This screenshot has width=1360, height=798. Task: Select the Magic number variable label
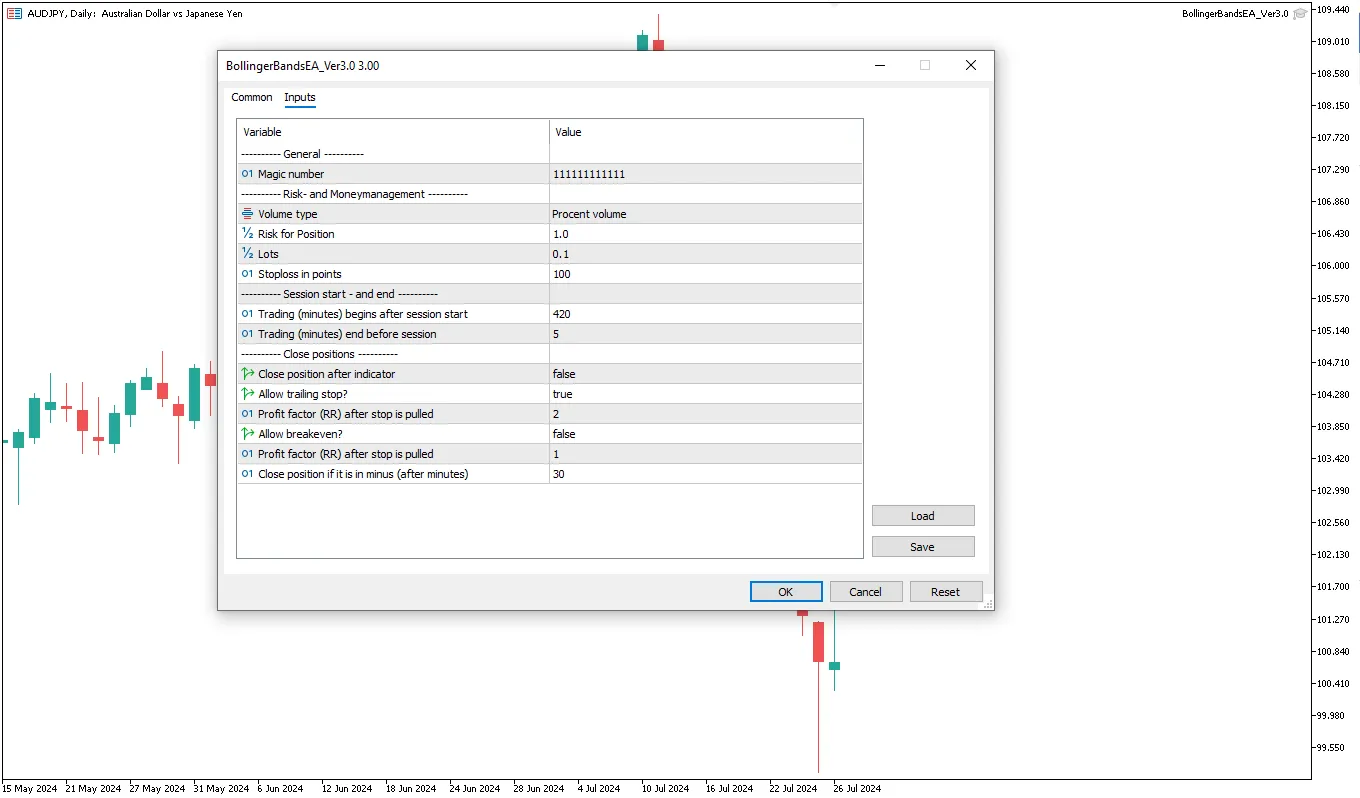[x=291, y=174]
